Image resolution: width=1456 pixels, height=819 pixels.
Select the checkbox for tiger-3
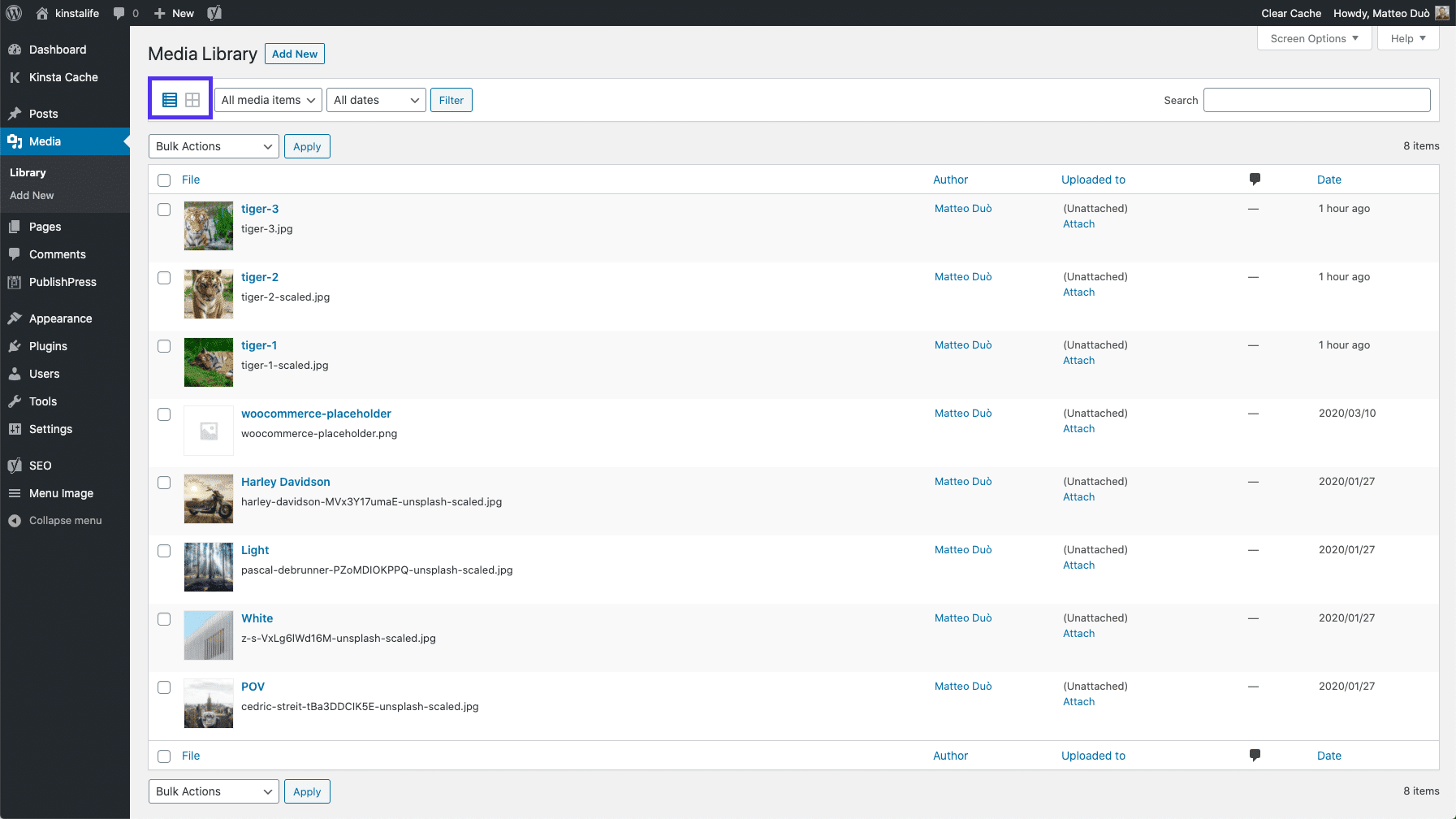click(164, 210)
